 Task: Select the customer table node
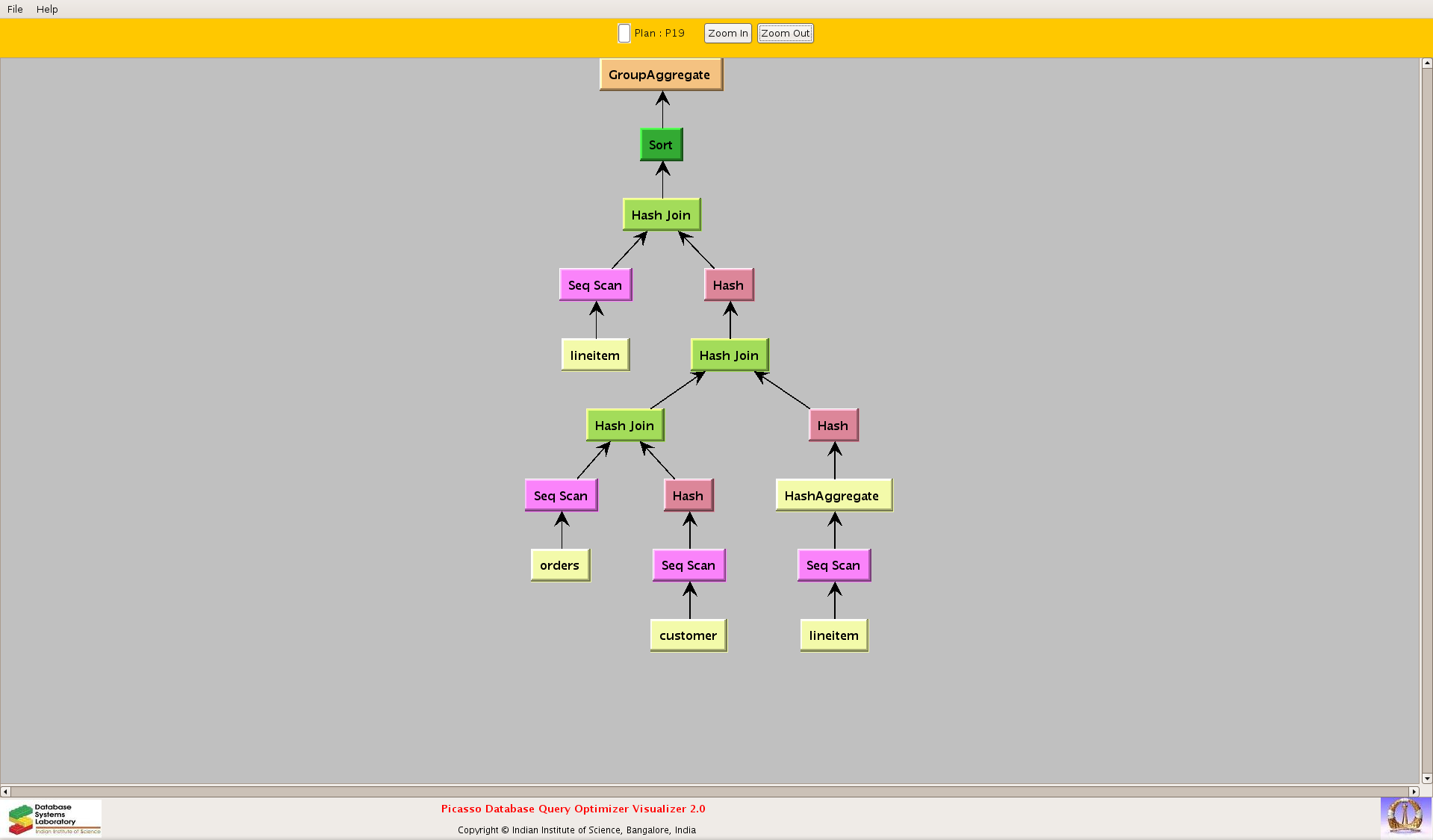[x=688, y=635]
